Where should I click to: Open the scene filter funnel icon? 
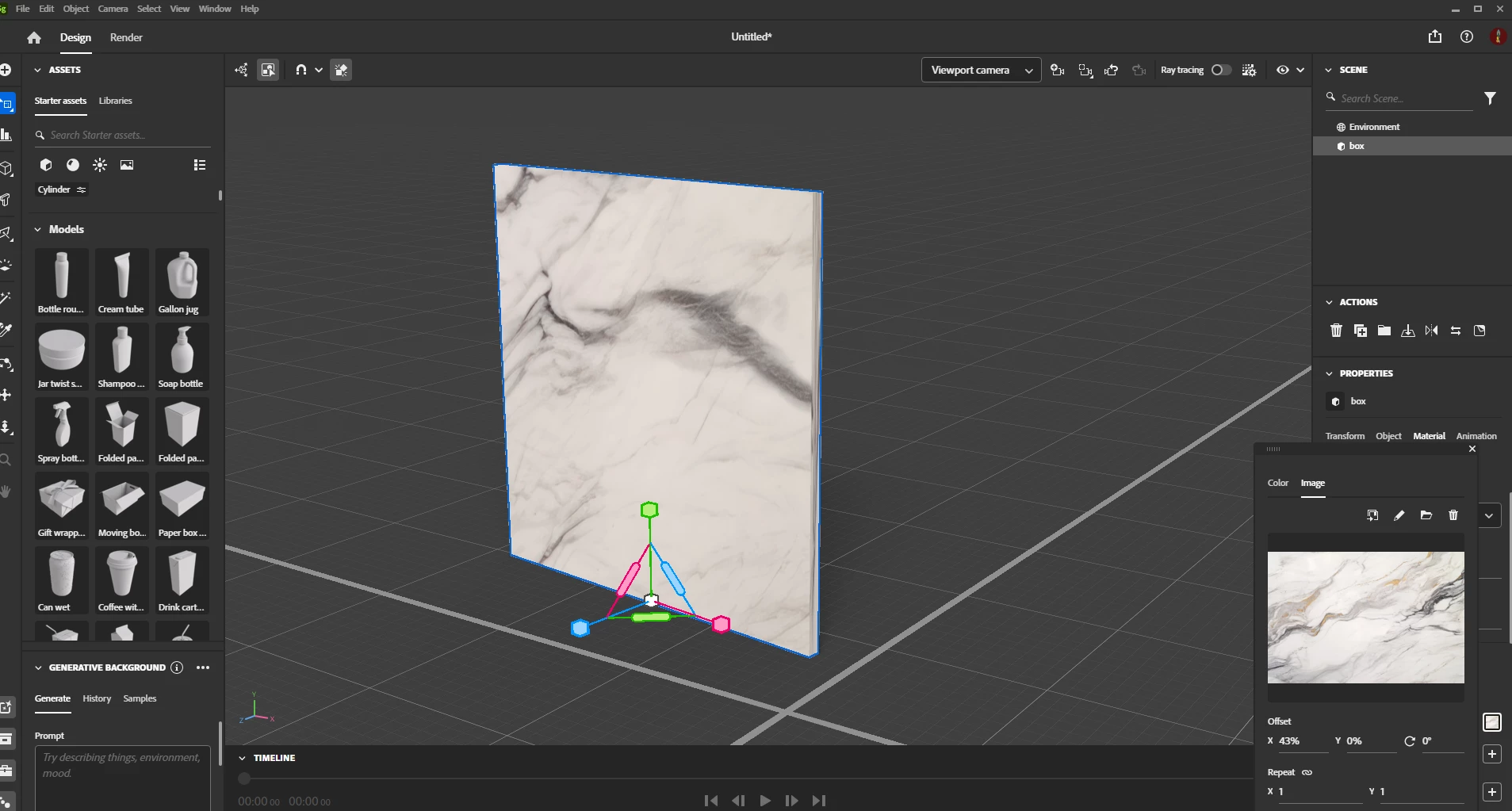pos(1491,98)
